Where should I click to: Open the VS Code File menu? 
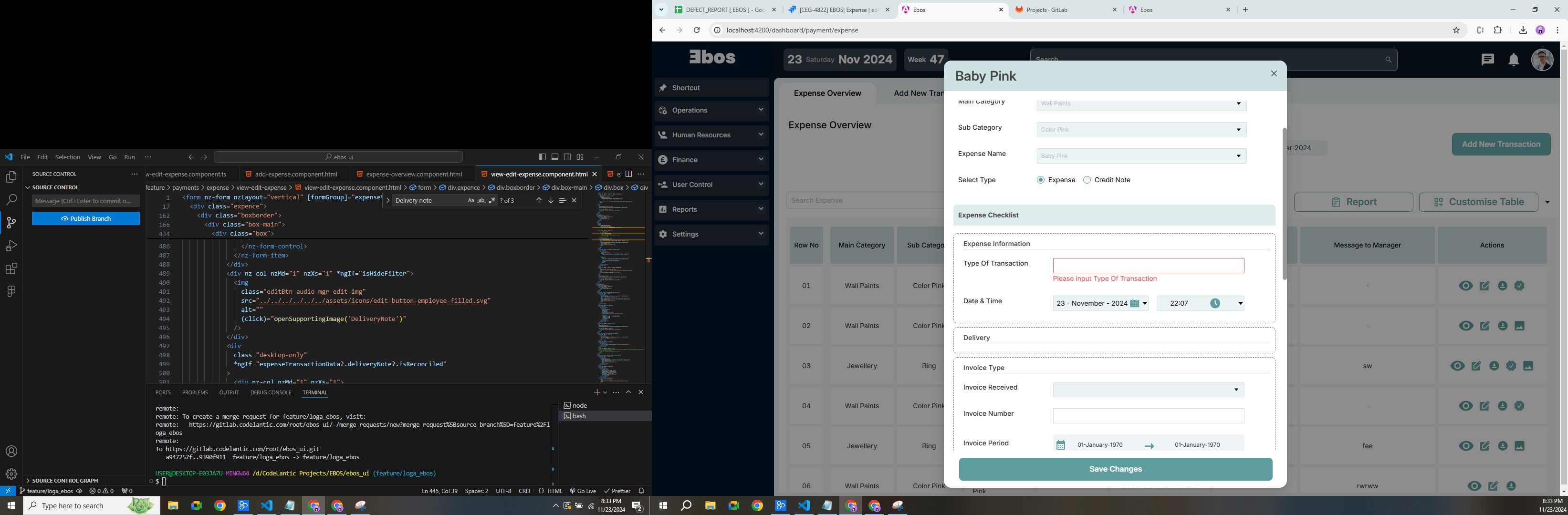pyautogui.click(x=25, y=157)
